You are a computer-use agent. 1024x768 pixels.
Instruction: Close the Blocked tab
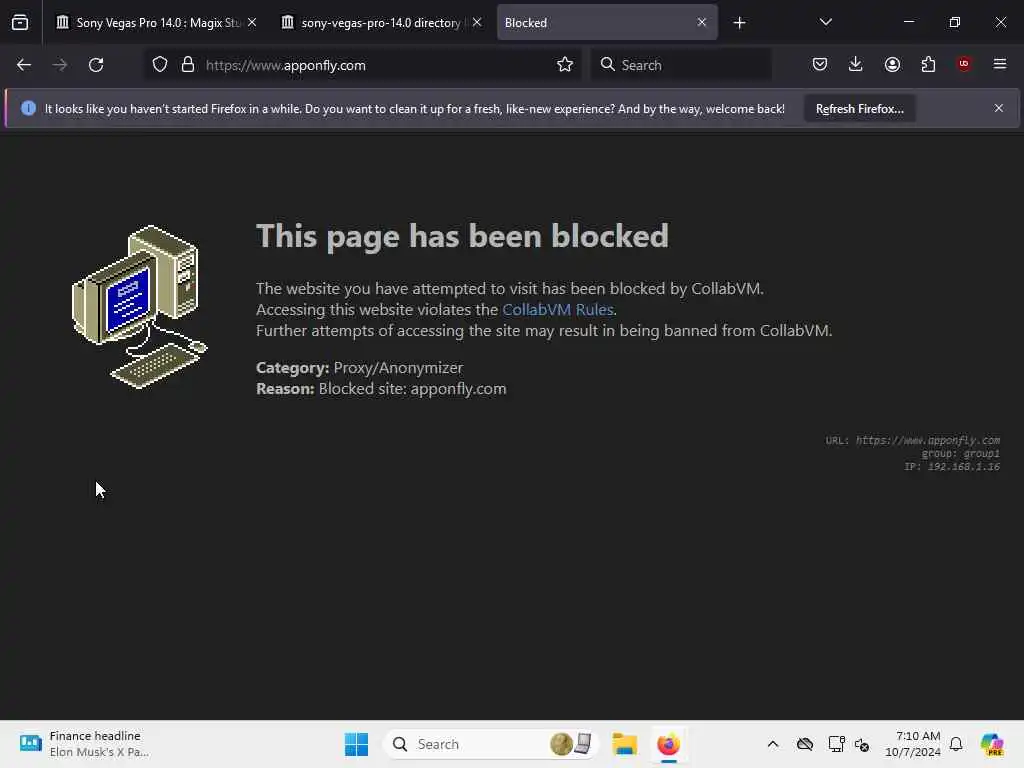tap(702, 22)
